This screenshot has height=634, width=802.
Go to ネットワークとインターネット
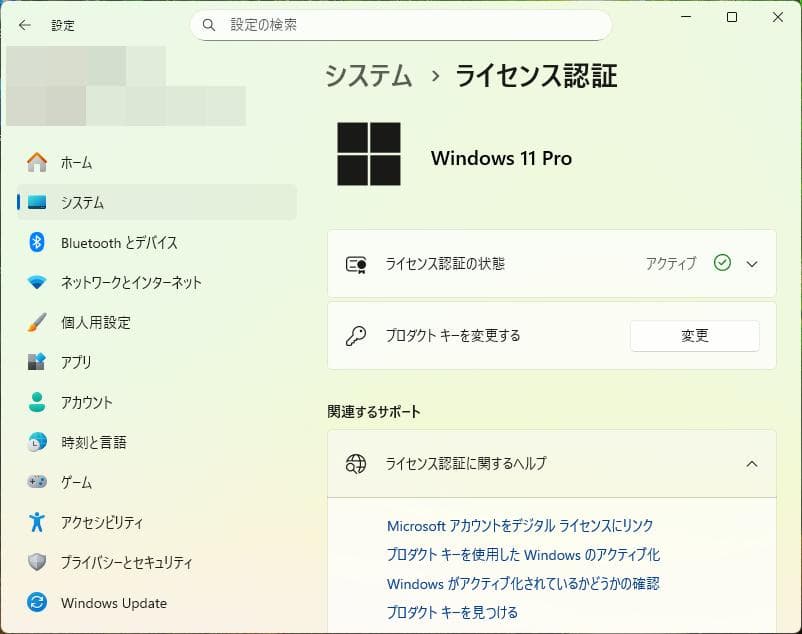[x=157, y=282]
